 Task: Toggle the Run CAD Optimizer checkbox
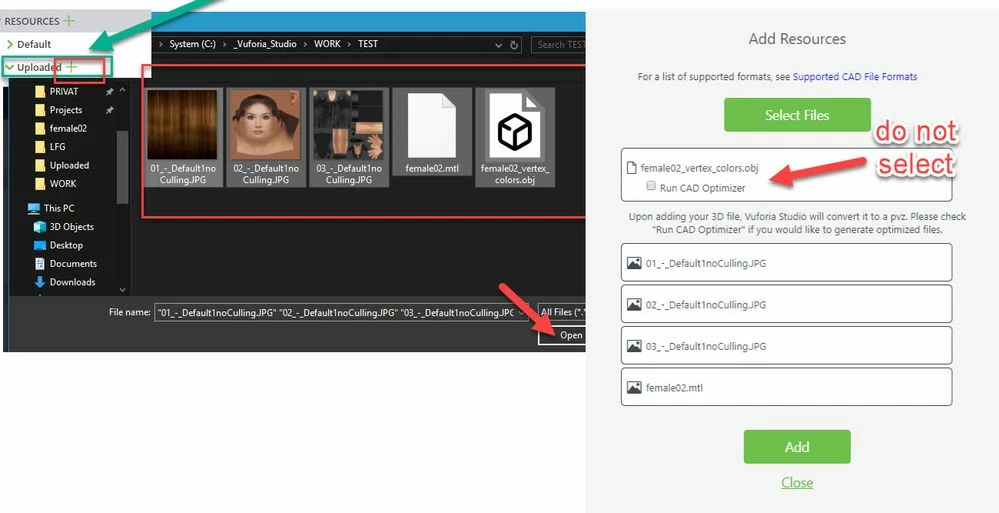tap(650, 186)
